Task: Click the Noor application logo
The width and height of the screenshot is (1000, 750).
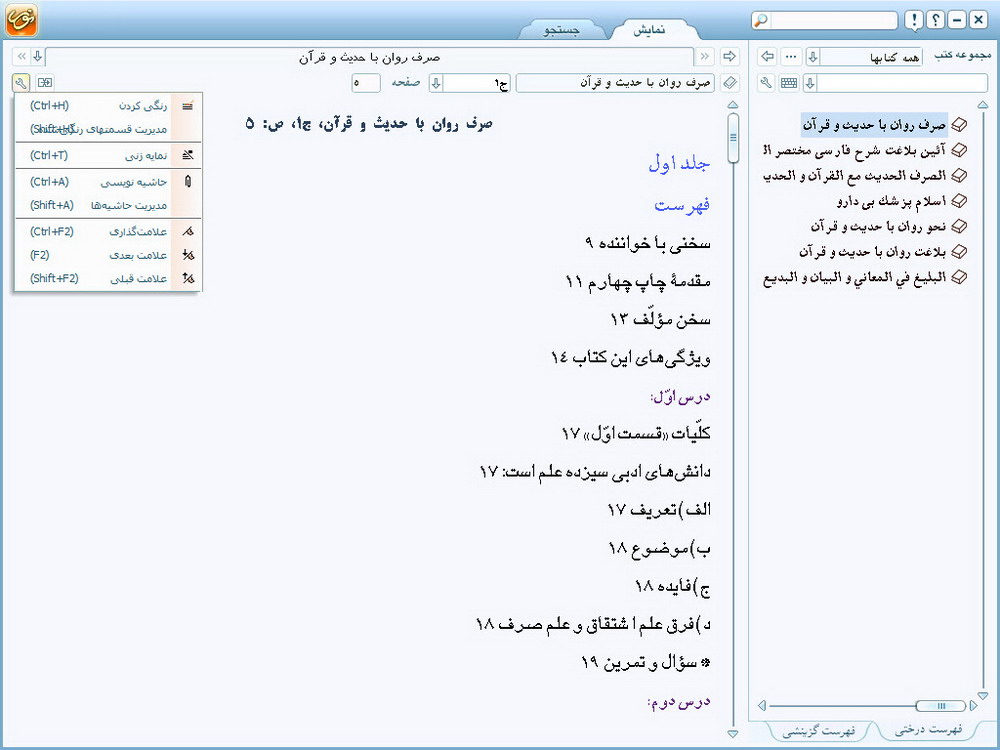Action: [x=22, y=19]
